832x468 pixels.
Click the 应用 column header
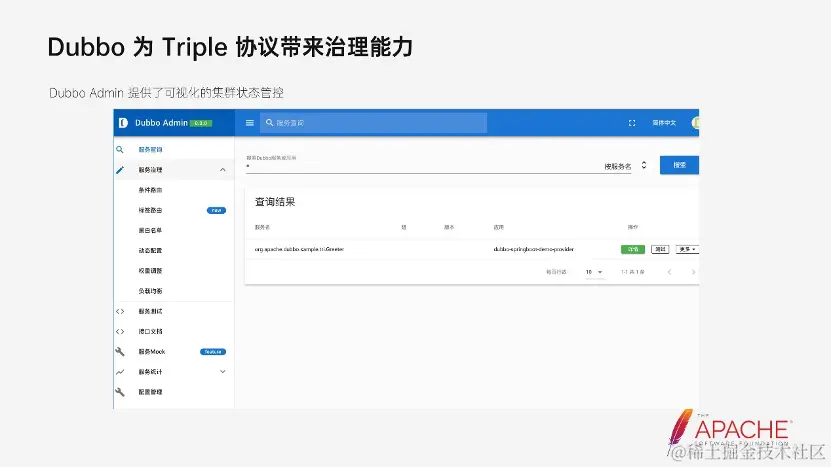(x=498, y=228)
